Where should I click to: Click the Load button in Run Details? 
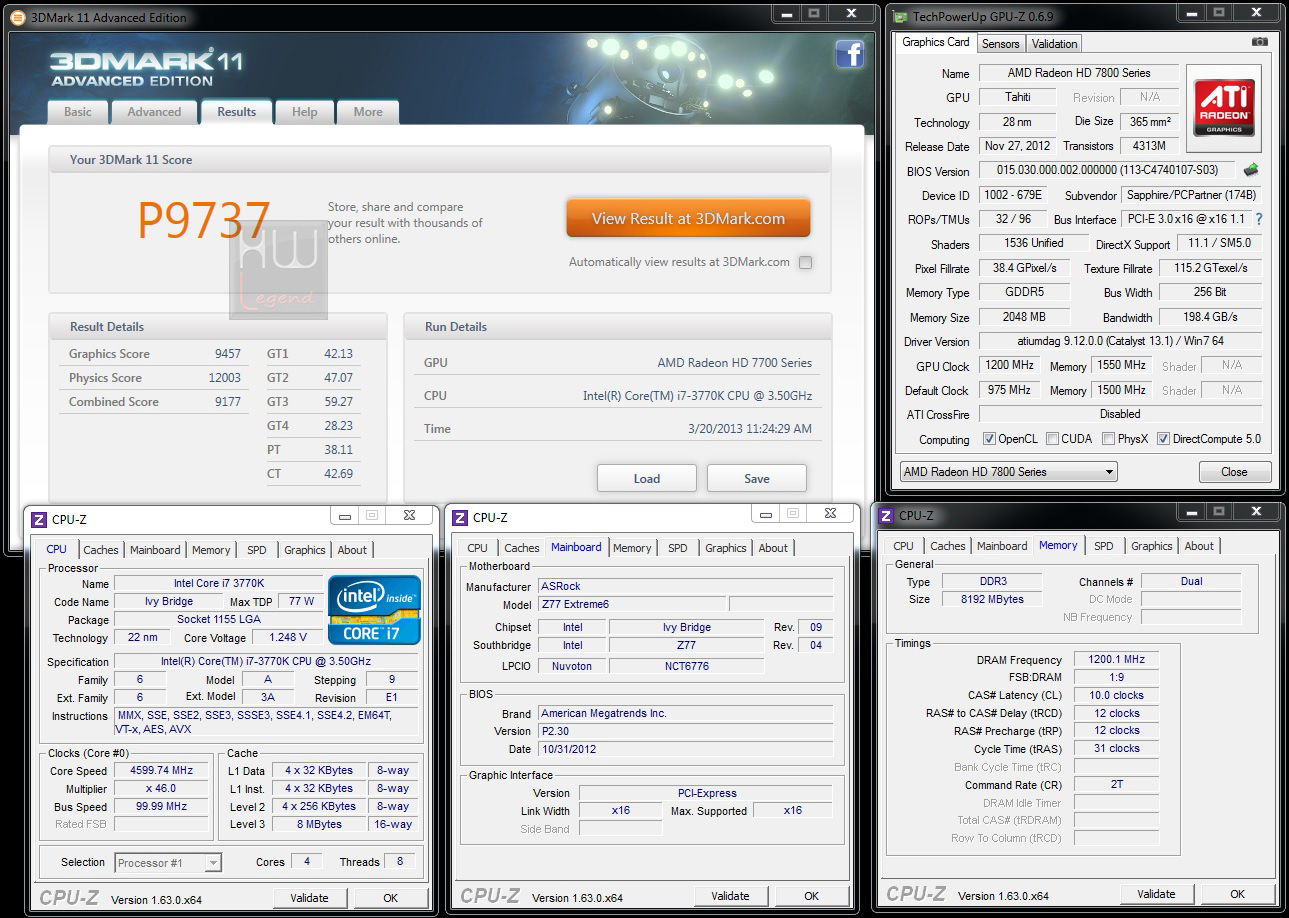(x=646, y=478)
